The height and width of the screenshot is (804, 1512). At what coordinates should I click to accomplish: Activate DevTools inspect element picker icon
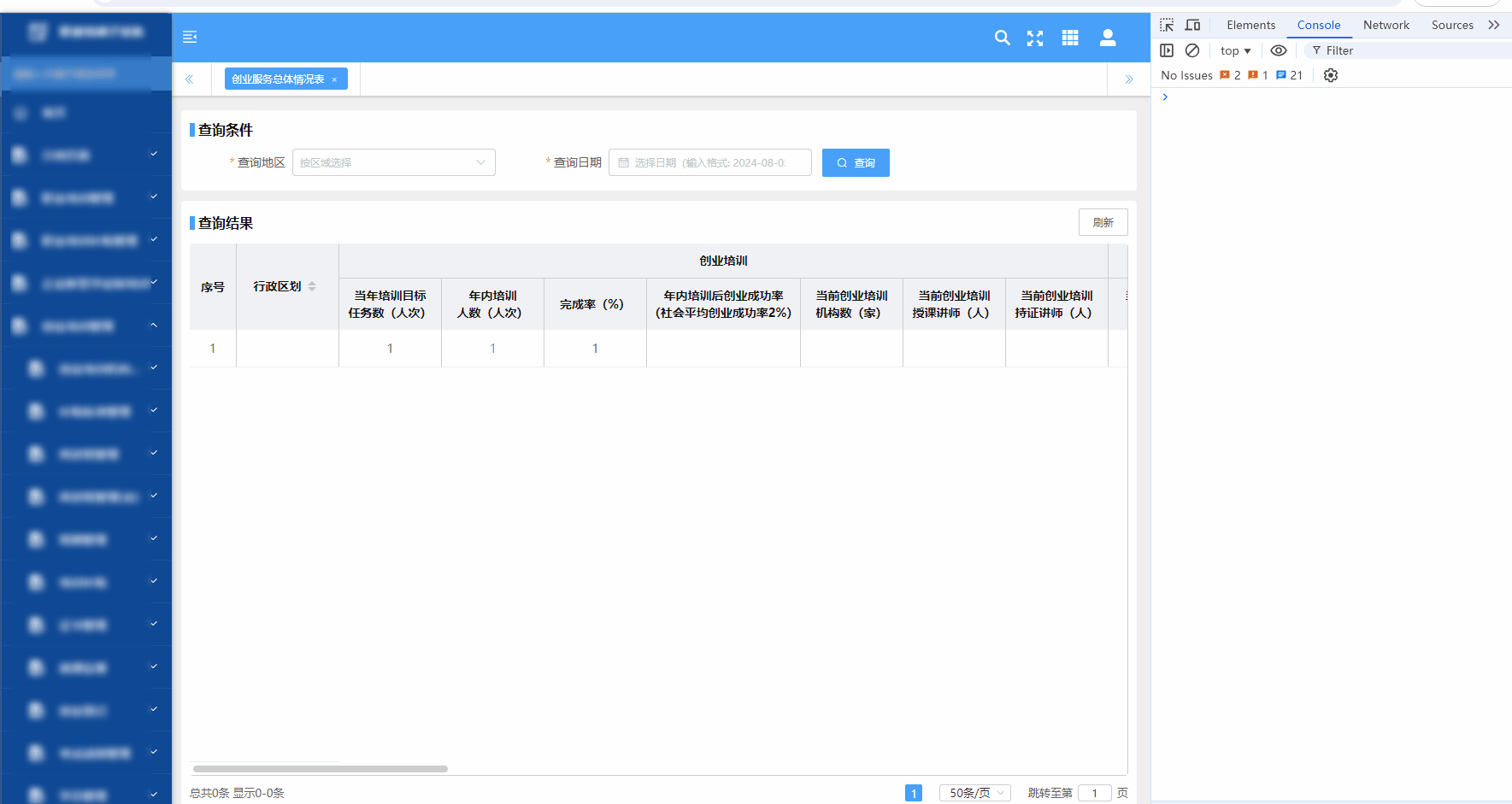(1167, 25)
